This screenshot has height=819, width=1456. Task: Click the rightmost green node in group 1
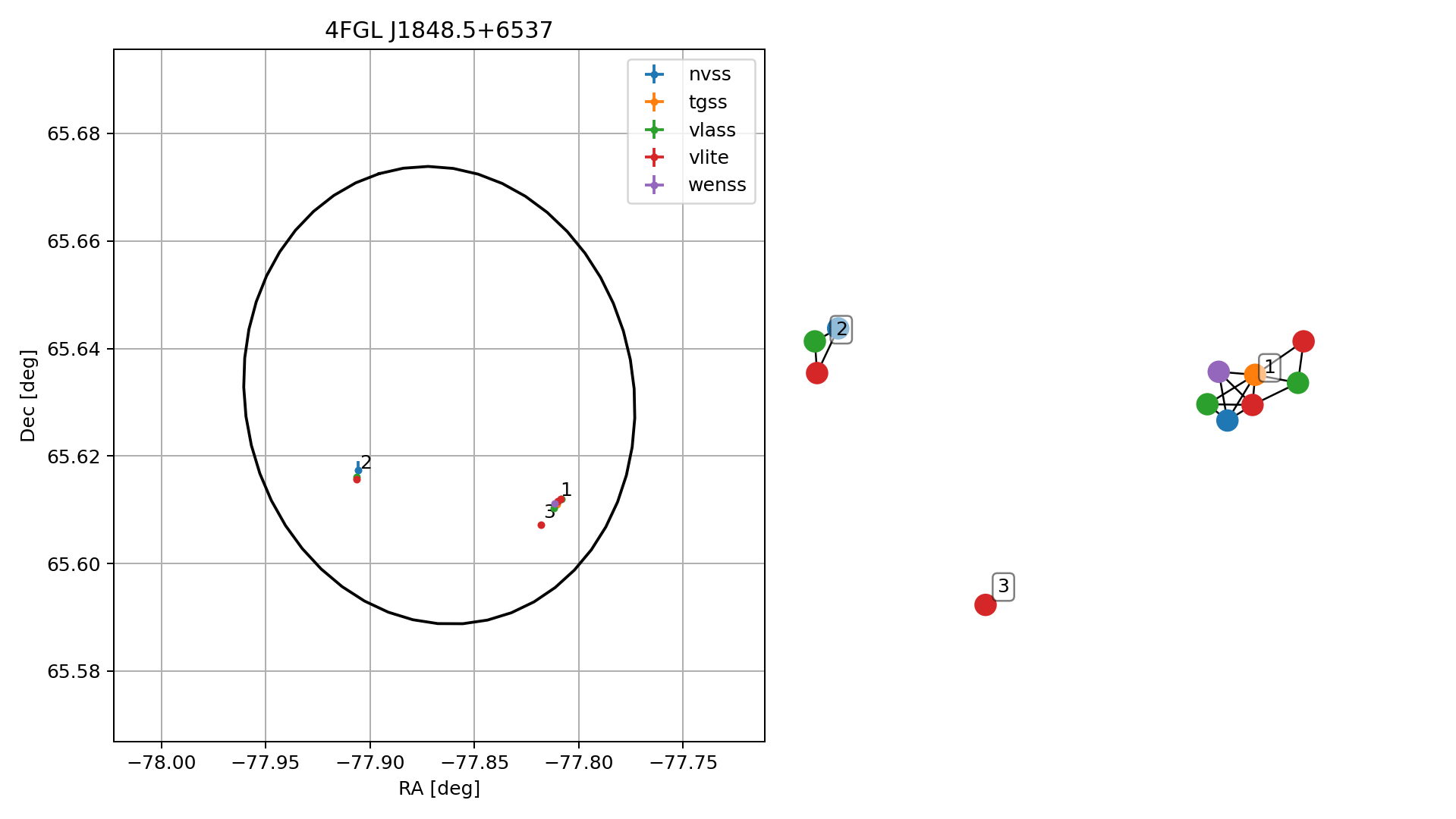click(x=1297, y=383)
